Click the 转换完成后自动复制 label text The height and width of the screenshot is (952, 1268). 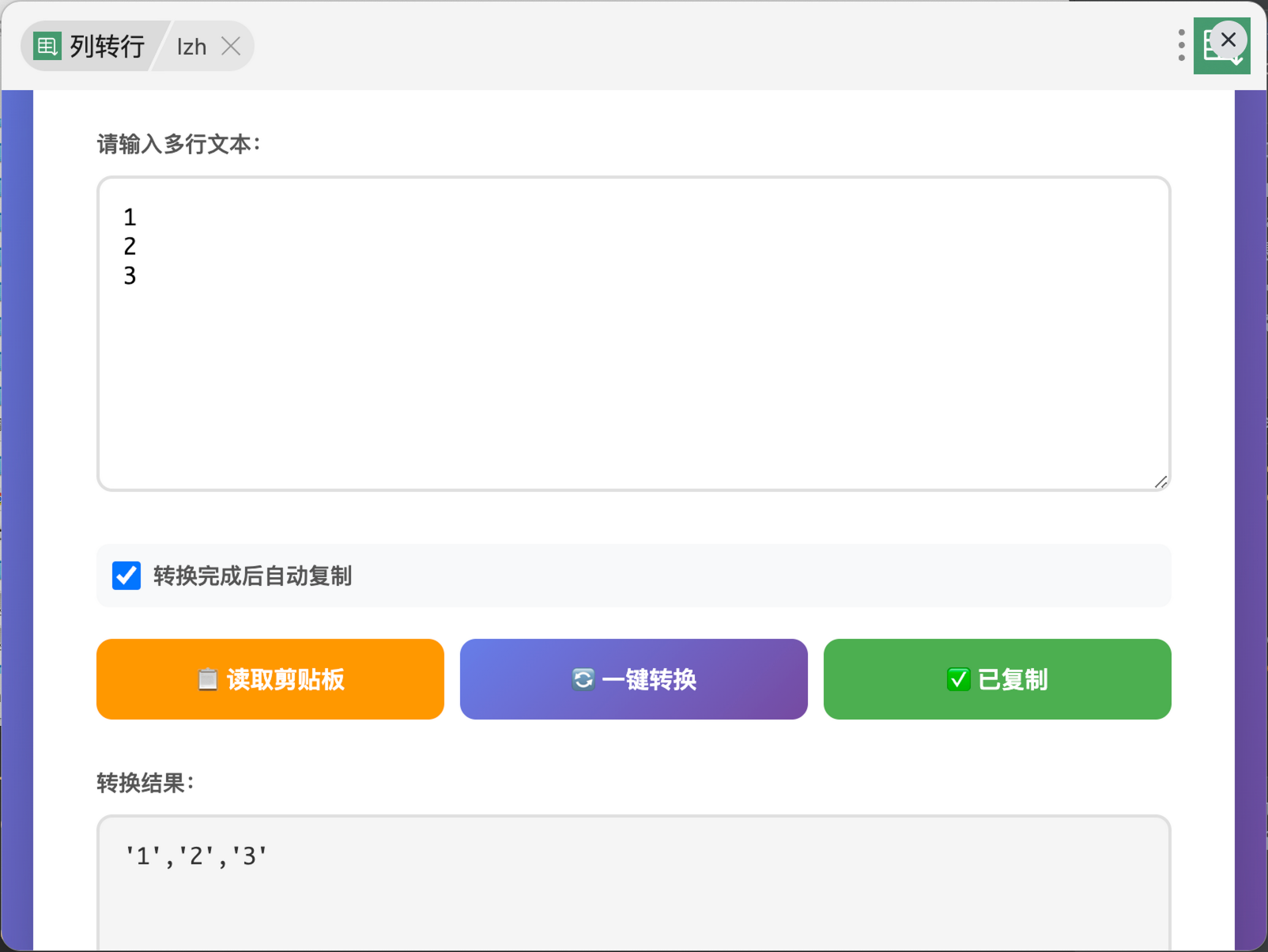coord(252,576)
